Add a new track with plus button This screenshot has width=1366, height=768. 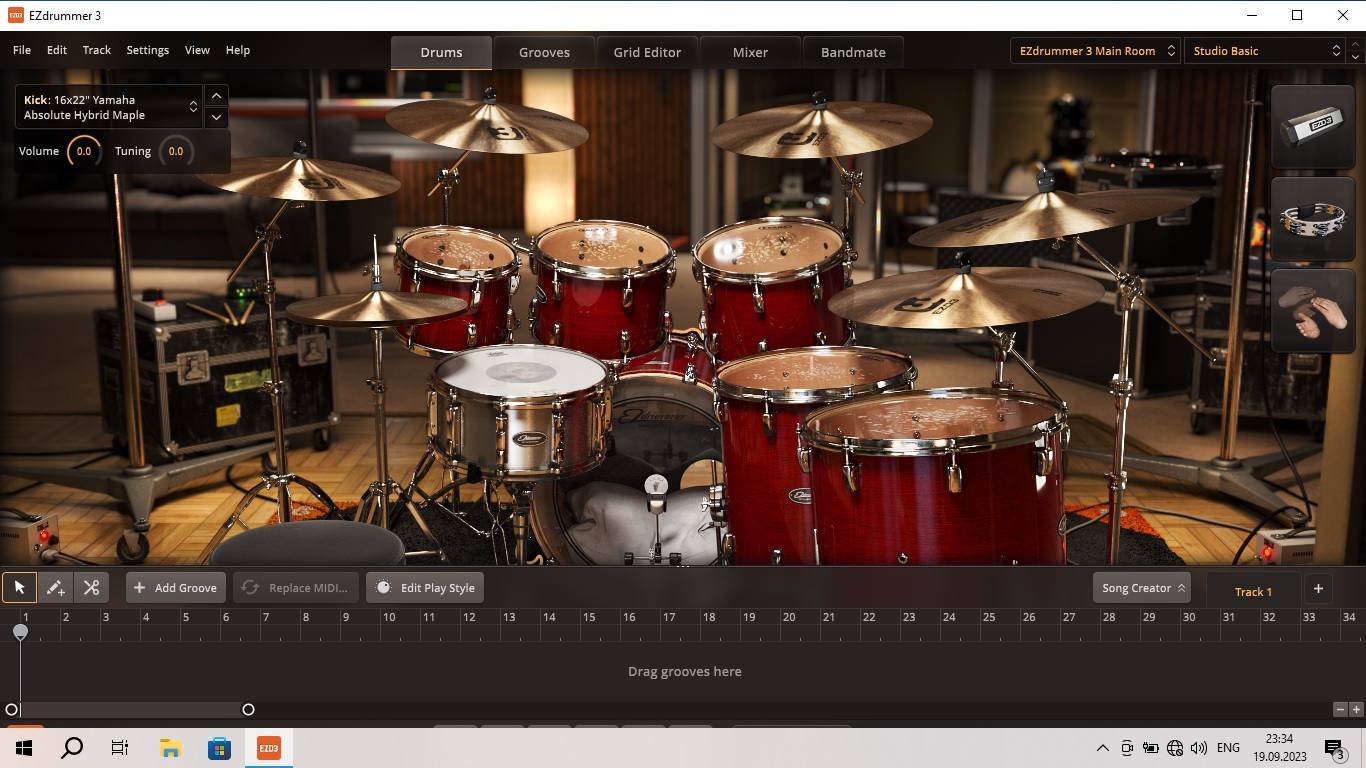1318,588
